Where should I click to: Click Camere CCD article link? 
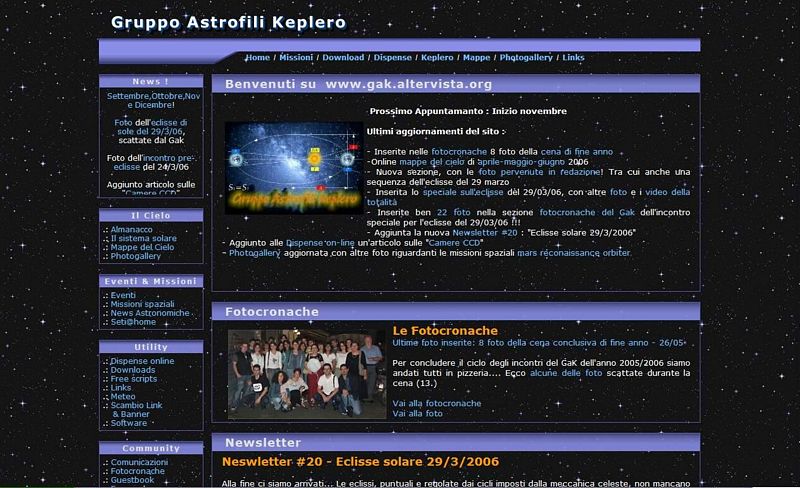(x=454, y=243)
